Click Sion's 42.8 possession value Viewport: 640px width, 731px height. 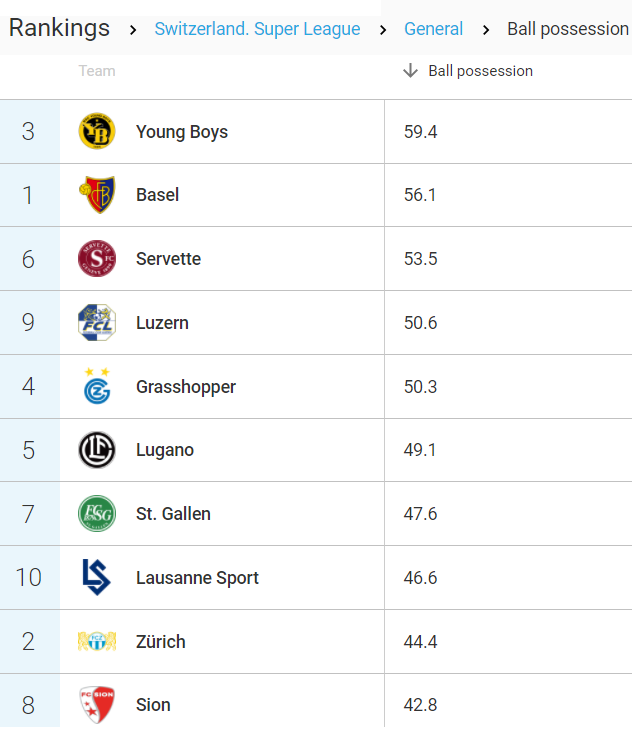420,705
